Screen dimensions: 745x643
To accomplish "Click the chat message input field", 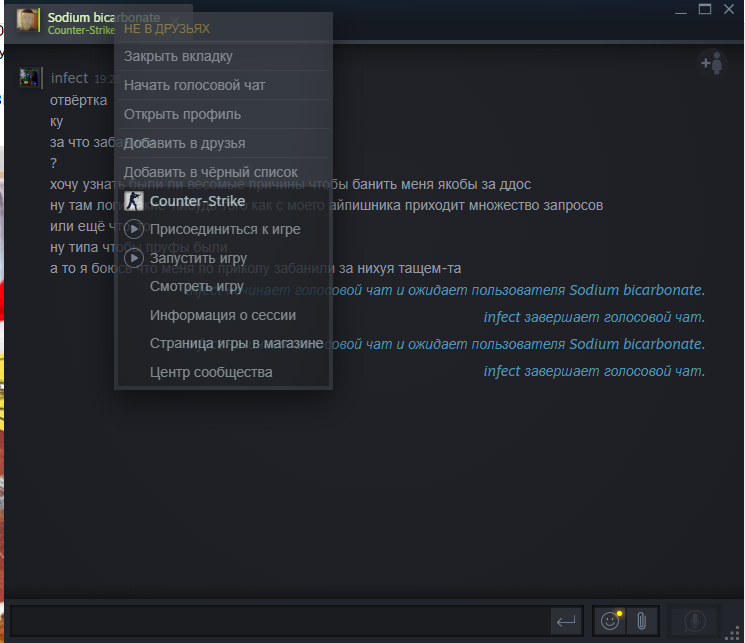I will [x=280, y=621].
